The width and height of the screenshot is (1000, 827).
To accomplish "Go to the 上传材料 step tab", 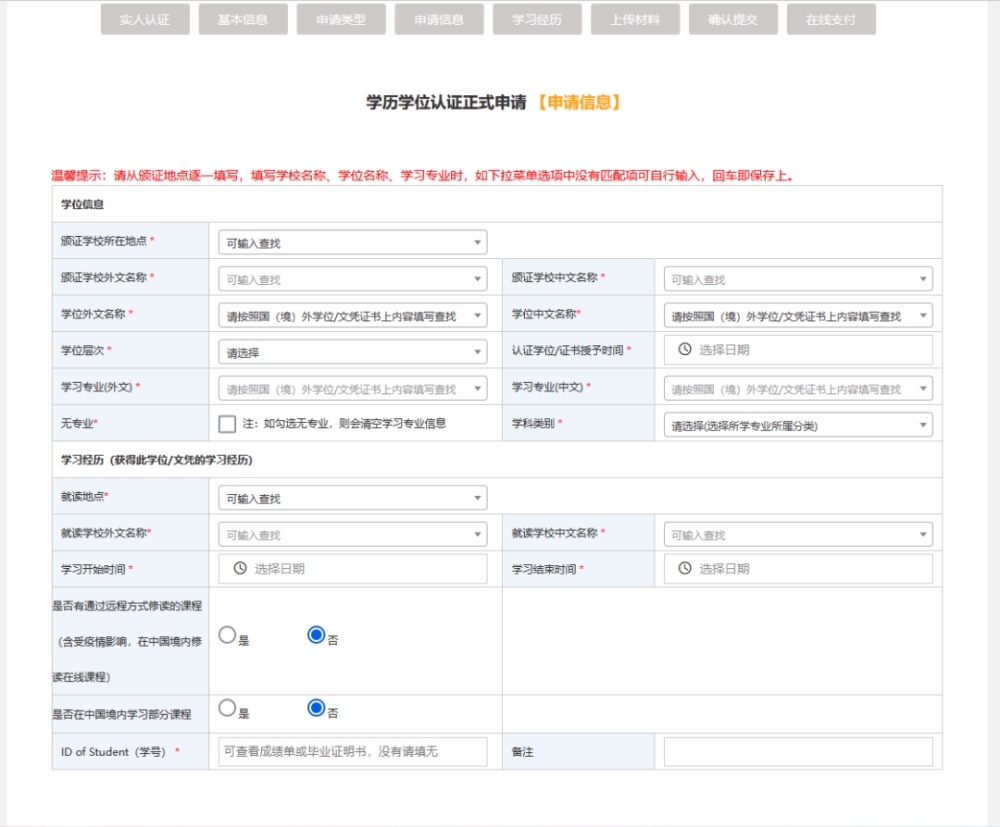I will (635, 19).
